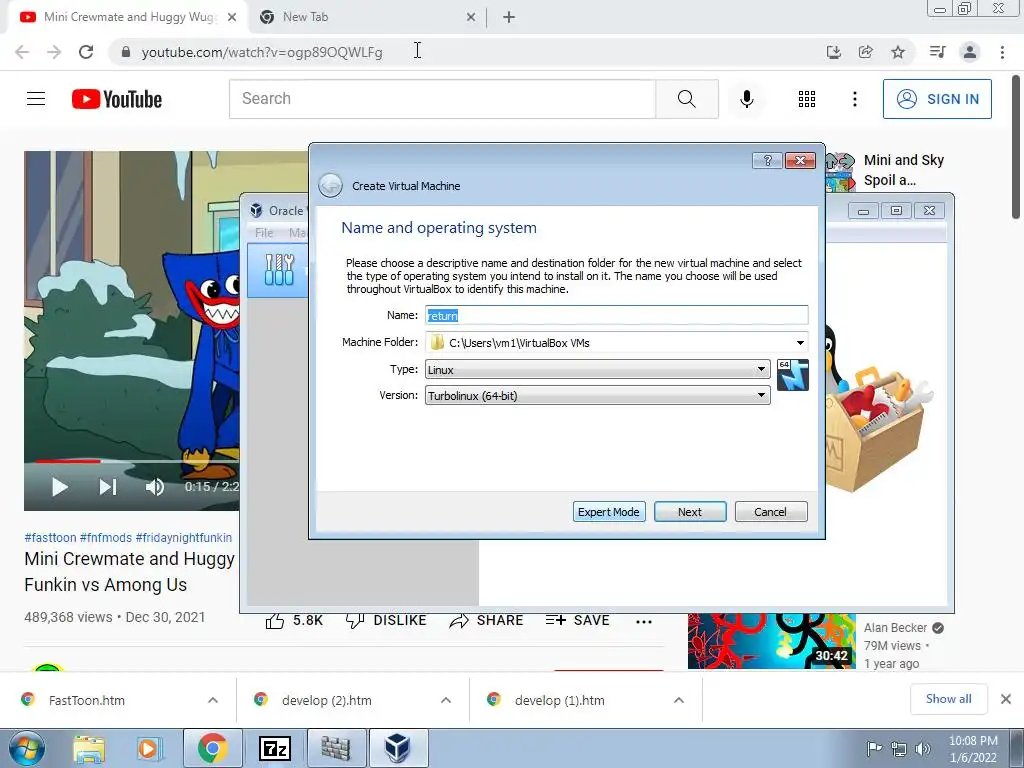The width and height of the screenshot is (1024, 768).
Task: Click the video progress bar
Action: pyautogui.click(x=137, y=461)
